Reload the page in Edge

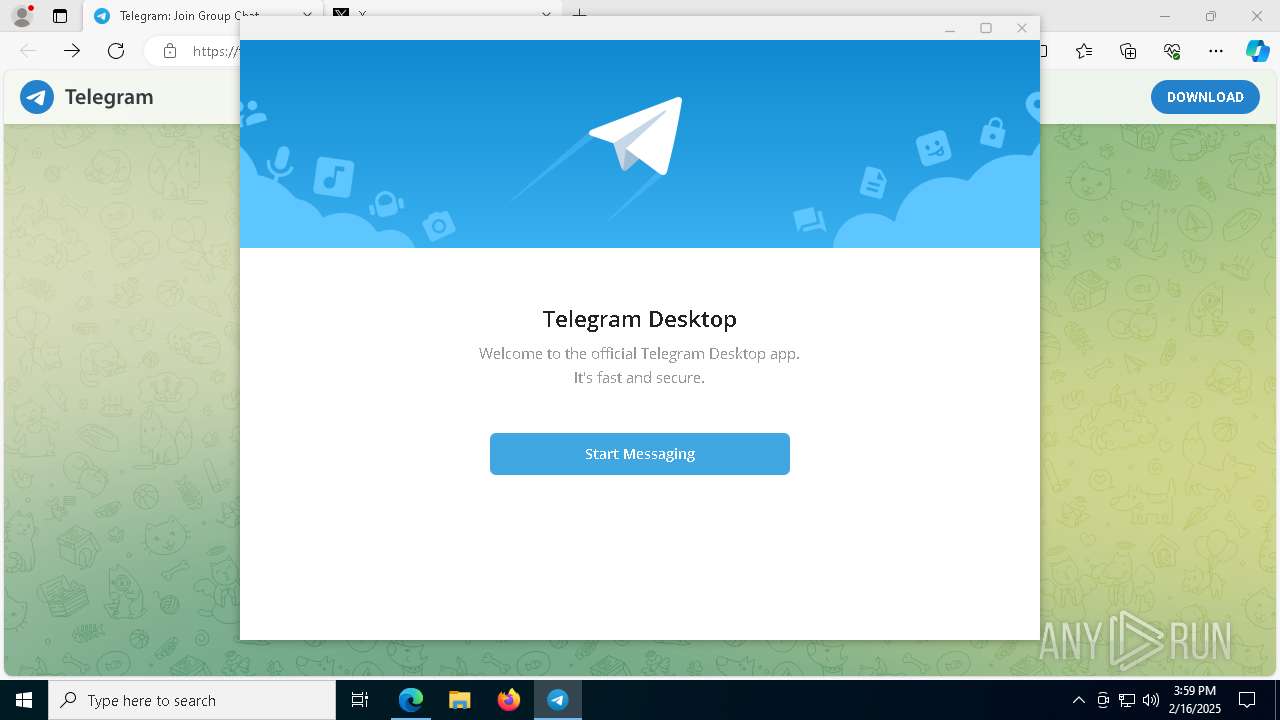116,51
